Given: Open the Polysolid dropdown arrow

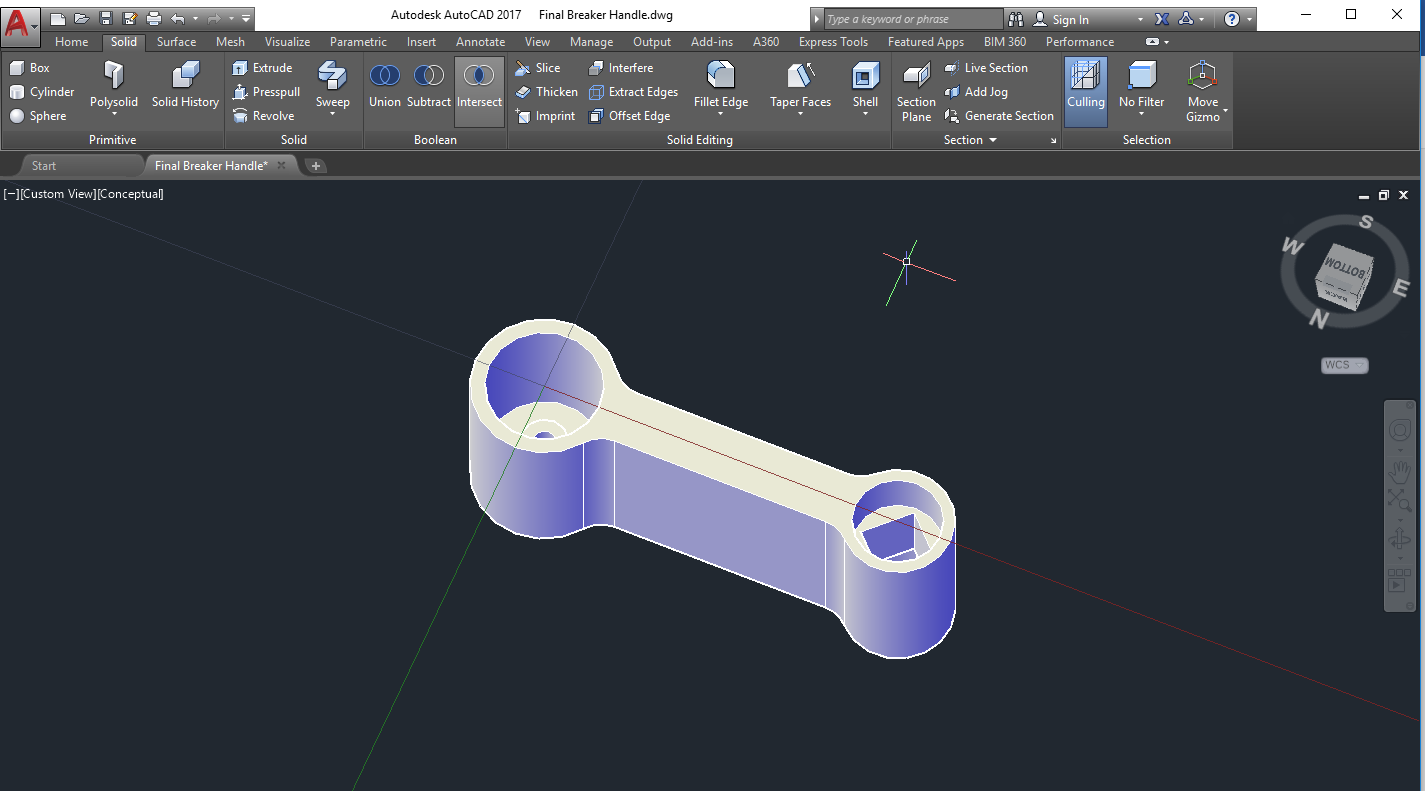Looking at the screenshot, I should coord(114,114).
